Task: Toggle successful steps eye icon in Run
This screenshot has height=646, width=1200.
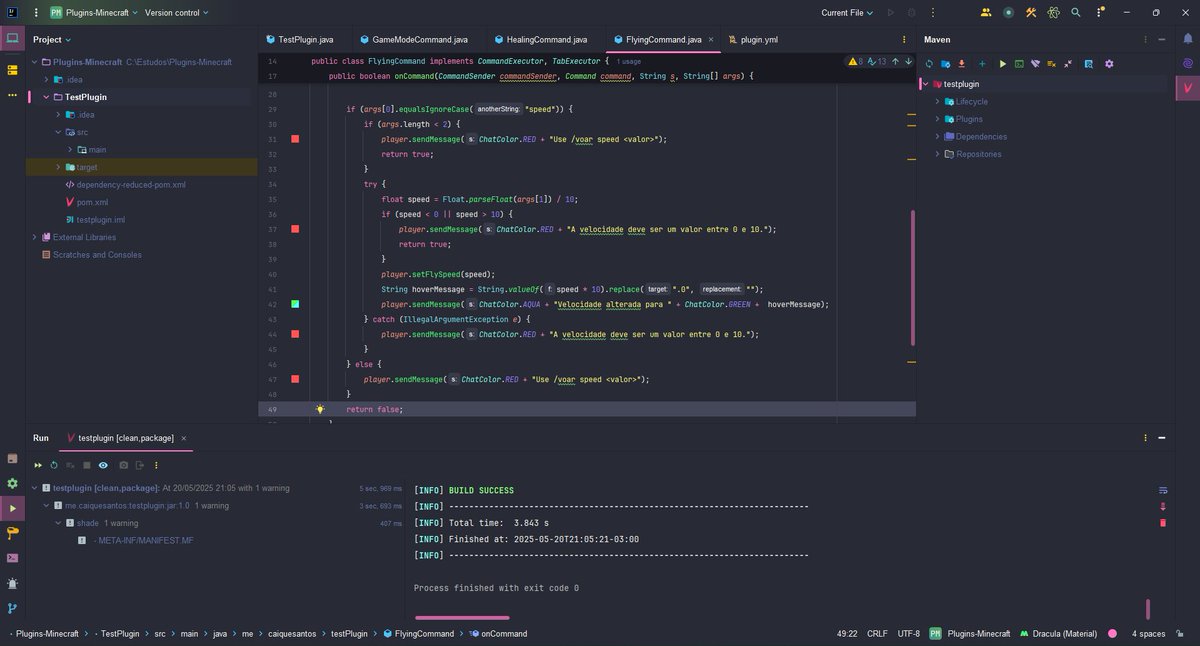Action: point(104,465)
